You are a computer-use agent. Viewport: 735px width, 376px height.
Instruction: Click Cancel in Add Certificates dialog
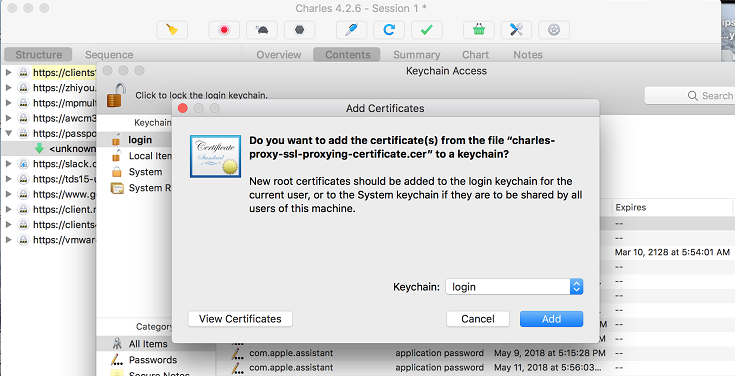(478, 319)
